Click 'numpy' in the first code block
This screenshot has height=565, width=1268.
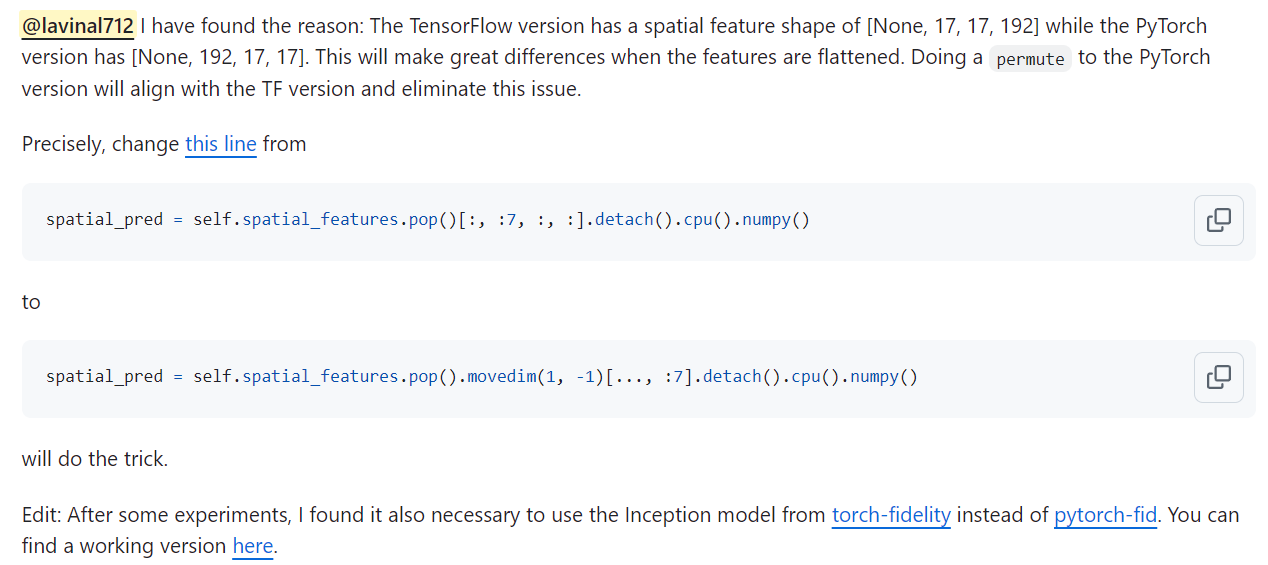(x=766, y=220)
